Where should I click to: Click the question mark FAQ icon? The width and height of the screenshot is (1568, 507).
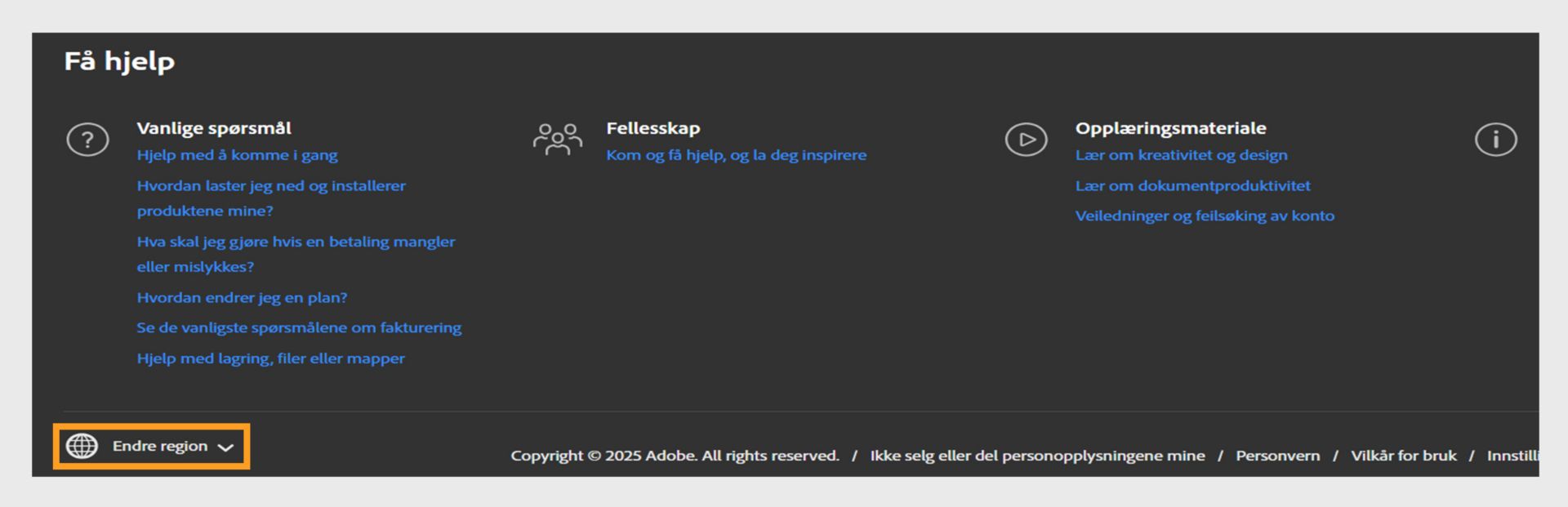point(87,140)
